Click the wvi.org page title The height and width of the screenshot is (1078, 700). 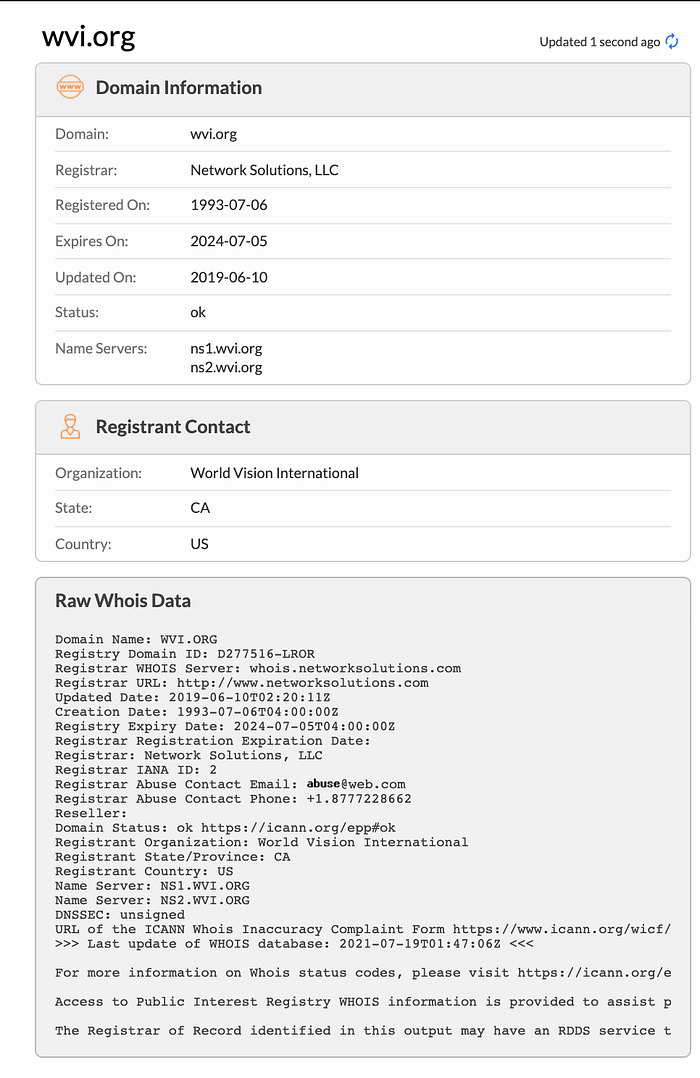89,36
